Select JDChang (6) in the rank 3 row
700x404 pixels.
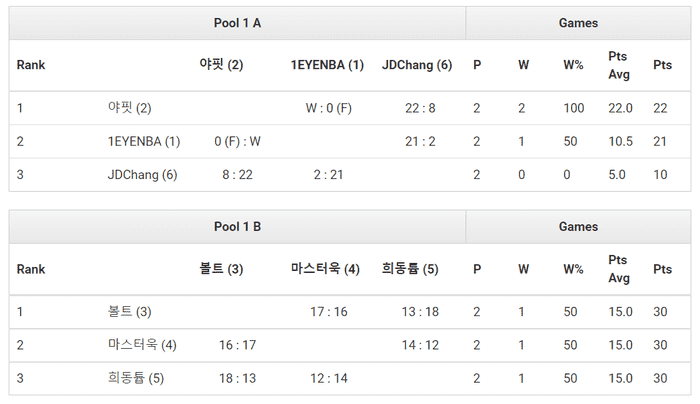coord(142,175)
